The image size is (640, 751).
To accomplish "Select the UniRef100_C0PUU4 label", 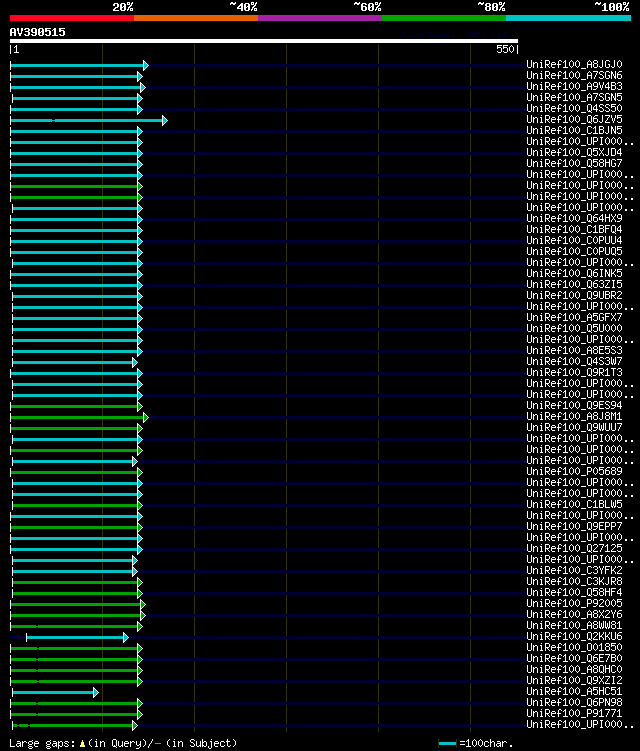I will pos(574,240).
